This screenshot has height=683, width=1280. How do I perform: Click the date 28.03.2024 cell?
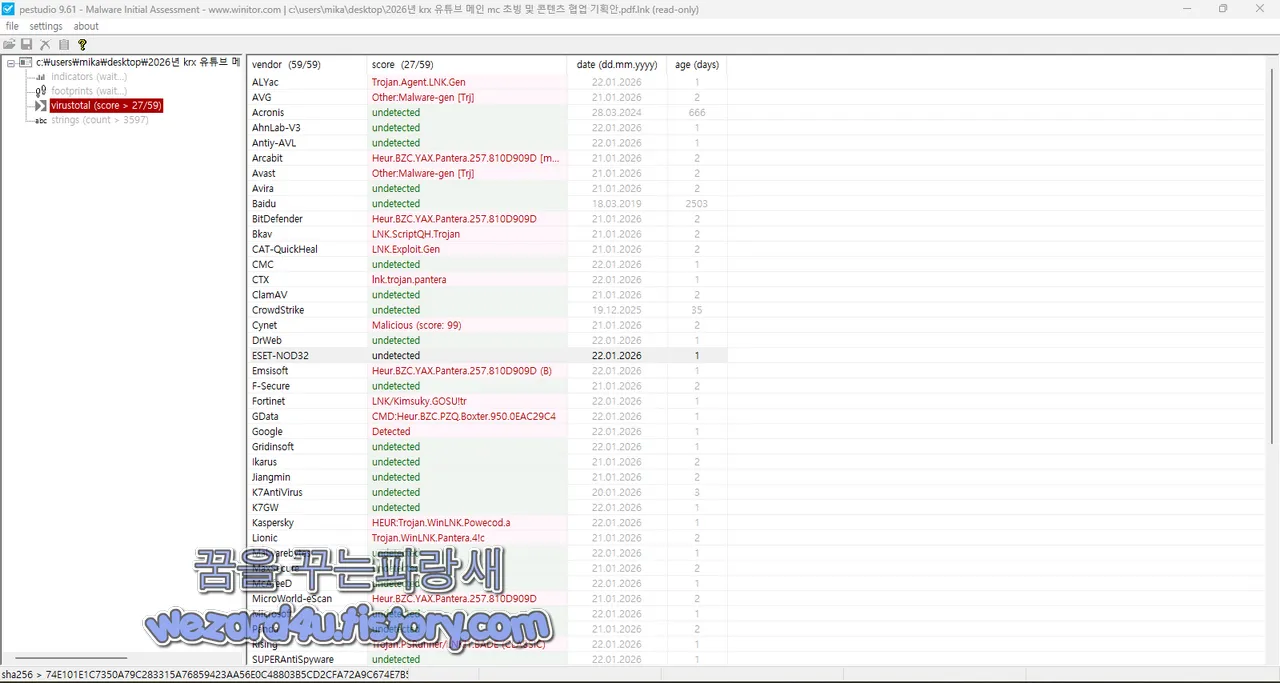(617, 113)
